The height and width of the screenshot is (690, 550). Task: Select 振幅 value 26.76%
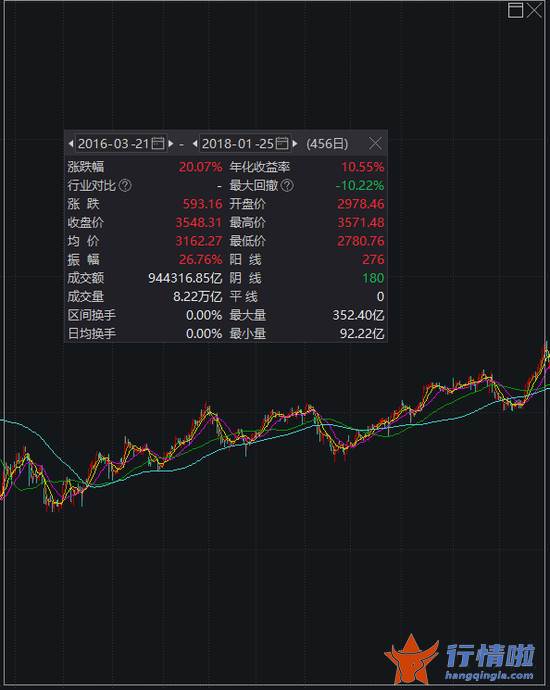[200, 259]
